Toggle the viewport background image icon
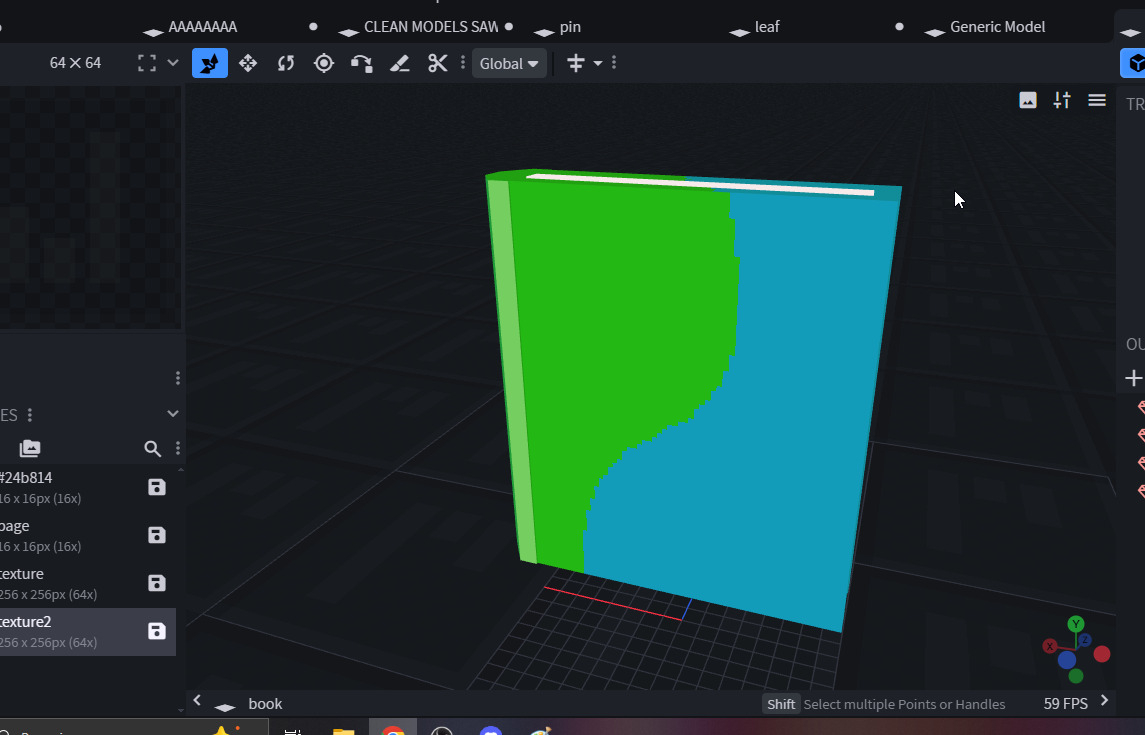Image resolution: width=1145 pixels, height=735 pixels. coord(1028,100)
